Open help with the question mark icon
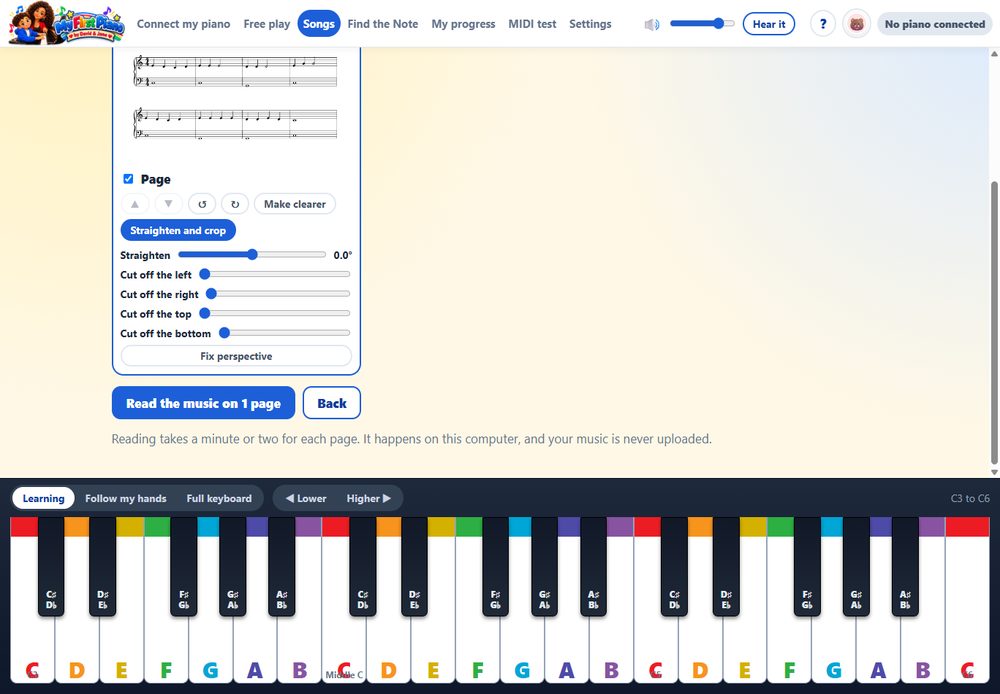This screenshot has width=1000, height=694. click(x=823, y=24)
